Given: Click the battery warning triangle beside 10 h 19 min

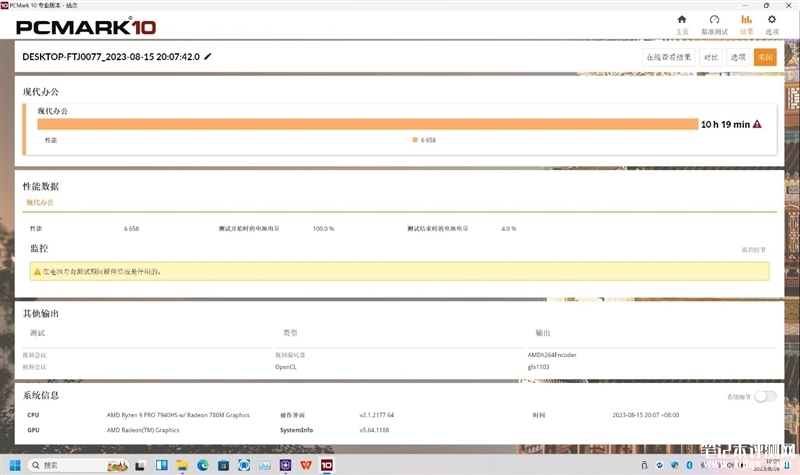Looking at the screenshot, I should coord(757,124).
